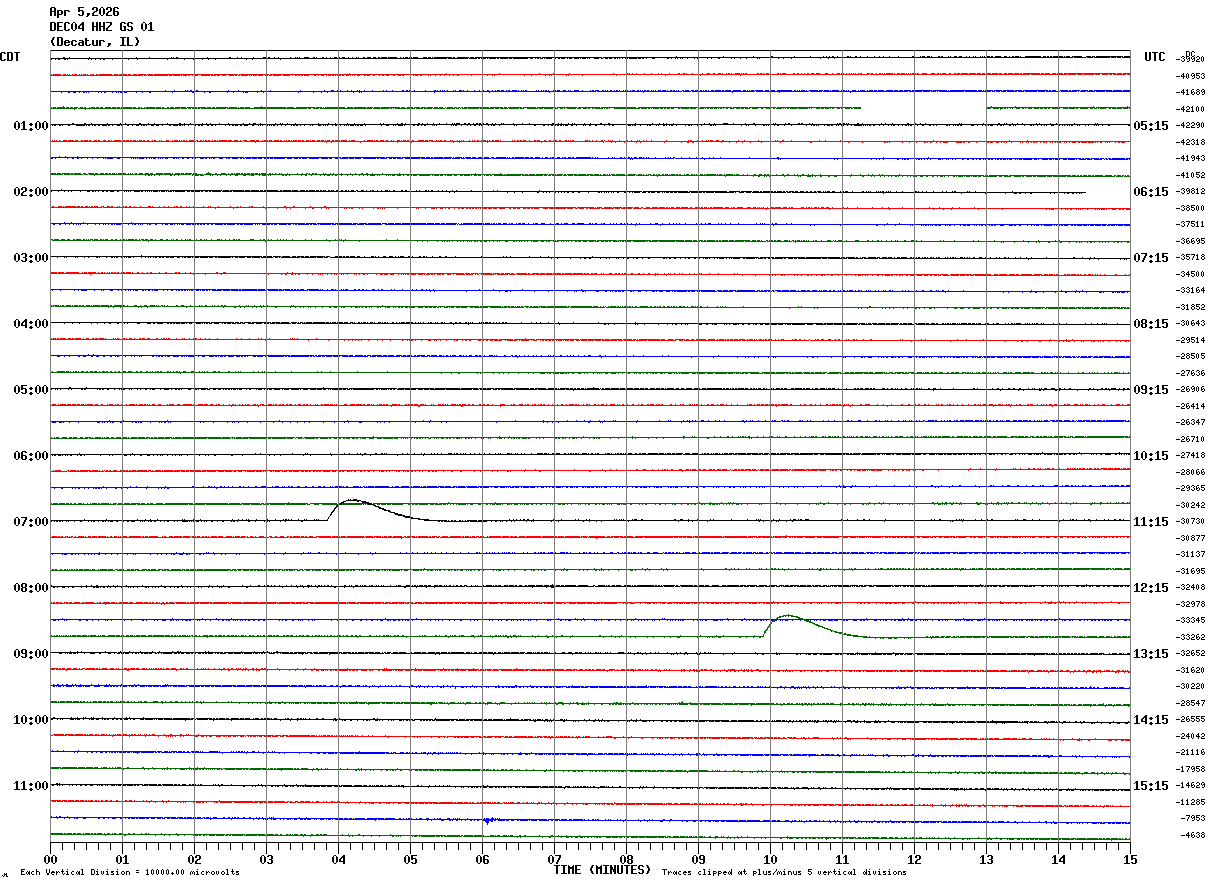Select the 03:00 CDT row label
The width and height of the screenshot is (1210, 886).
tap(31, 258)
